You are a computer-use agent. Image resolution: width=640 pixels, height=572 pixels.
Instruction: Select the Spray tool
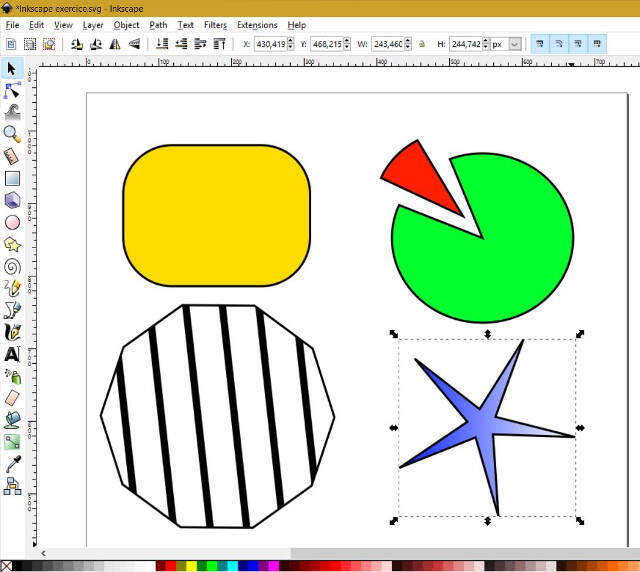click(x=12, y=376)
